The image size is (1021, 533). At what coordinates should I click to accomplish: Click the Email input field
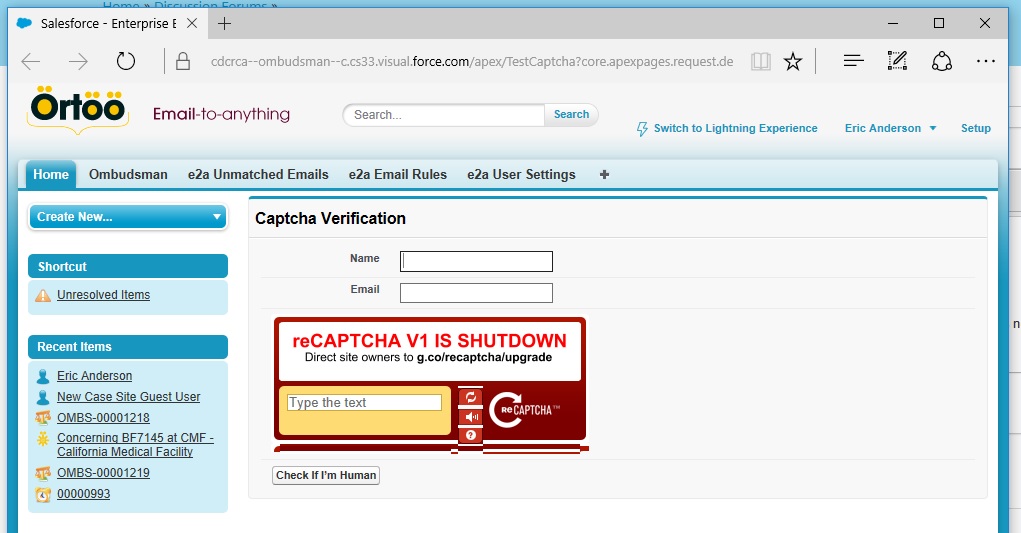tap(476, 293)
